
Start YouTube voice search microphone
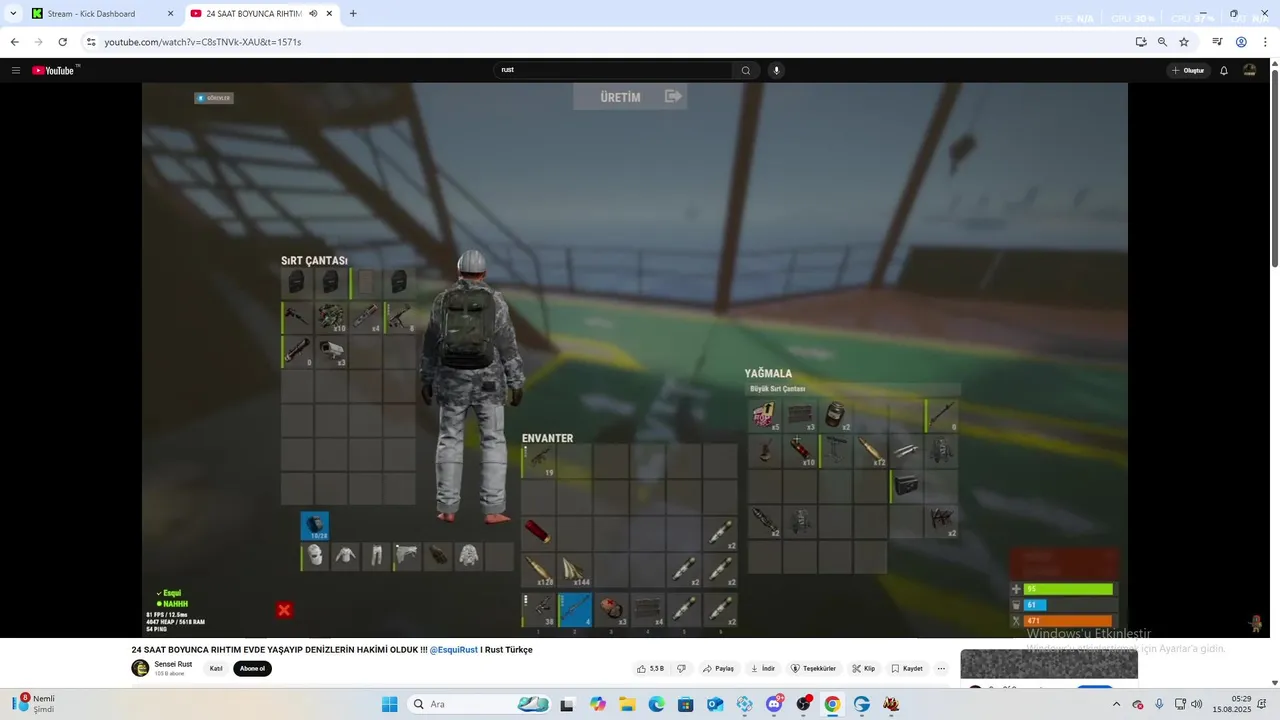[x=776, y=70]
